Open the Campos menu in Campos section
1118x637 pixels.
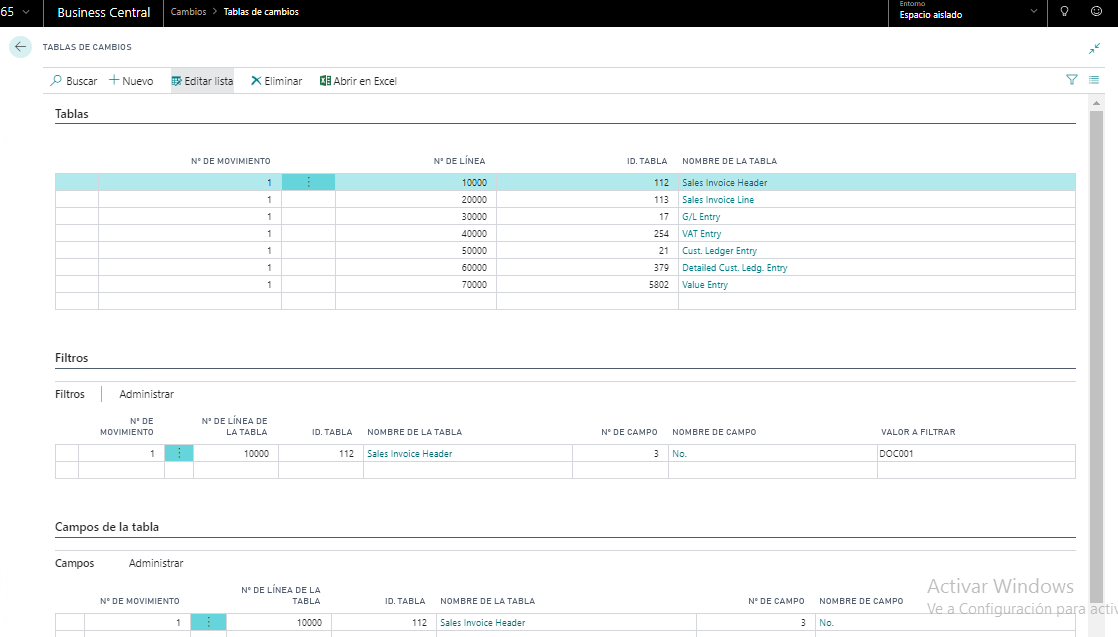(74, 564)
